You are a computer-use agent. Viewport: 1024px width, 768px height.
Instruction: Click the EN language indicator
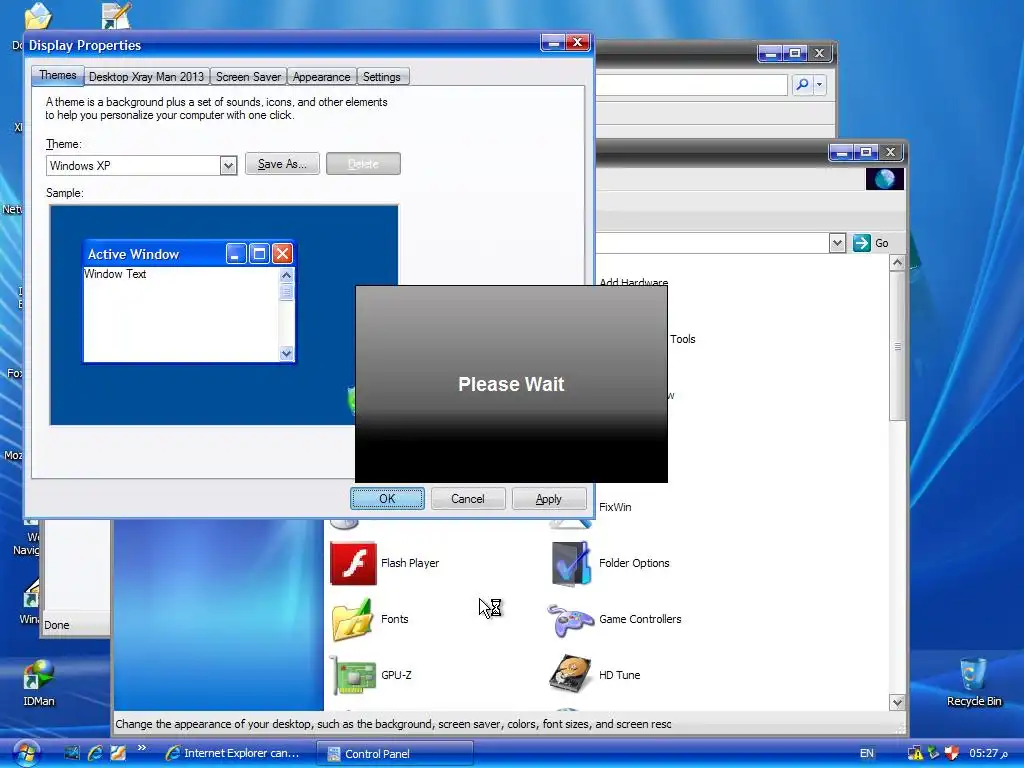(867, 753)
